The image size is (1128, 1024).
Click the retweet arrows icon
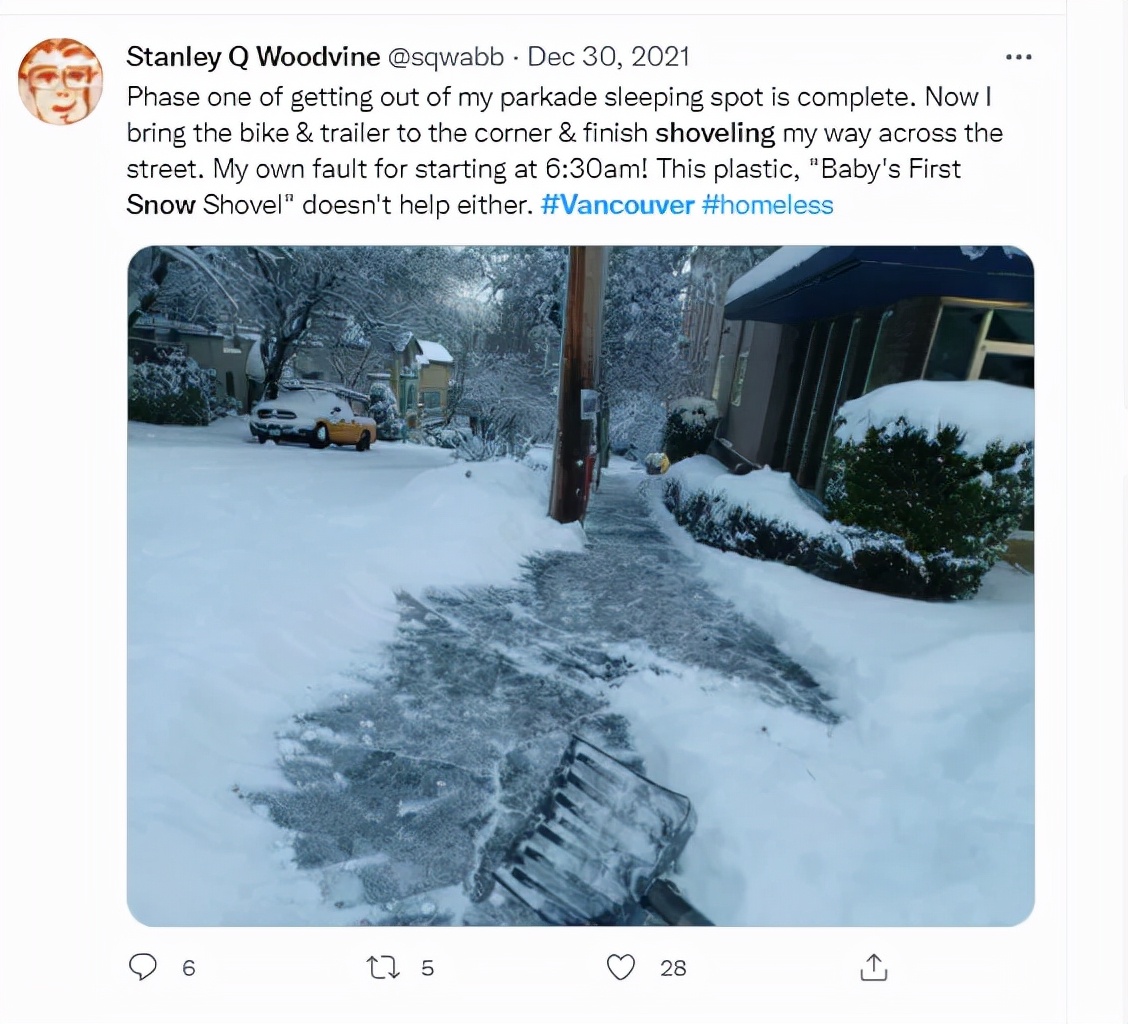[x=383, y=967]
